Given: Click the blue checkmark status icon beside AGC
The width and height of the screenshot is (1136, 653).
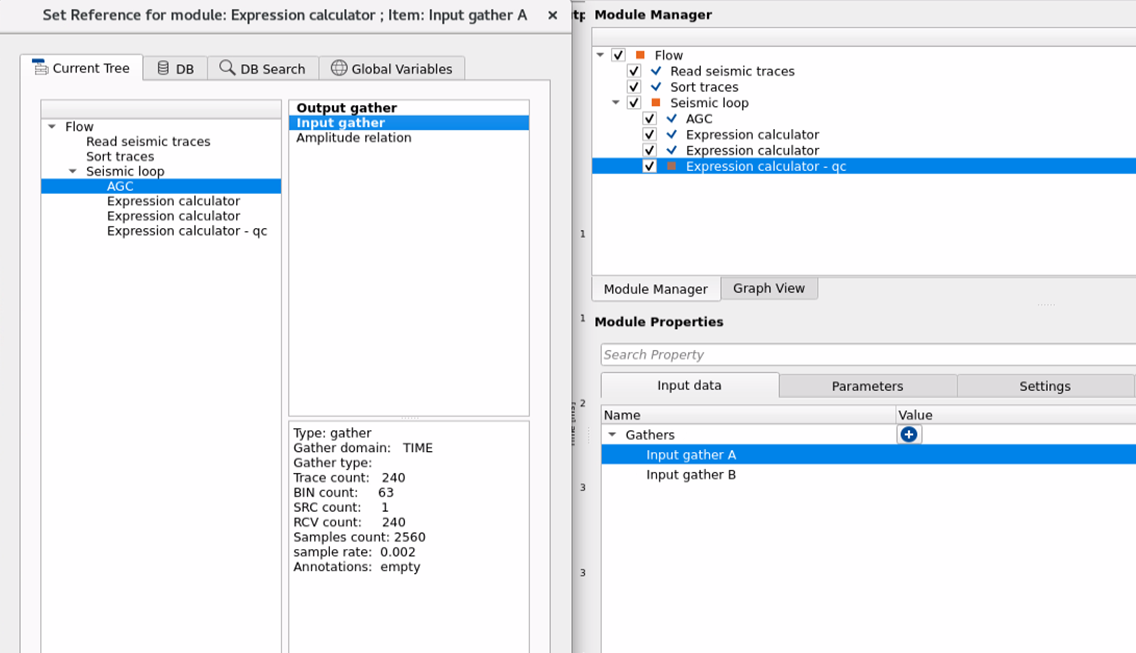Looking at the screenshot, I should point(672,119).
